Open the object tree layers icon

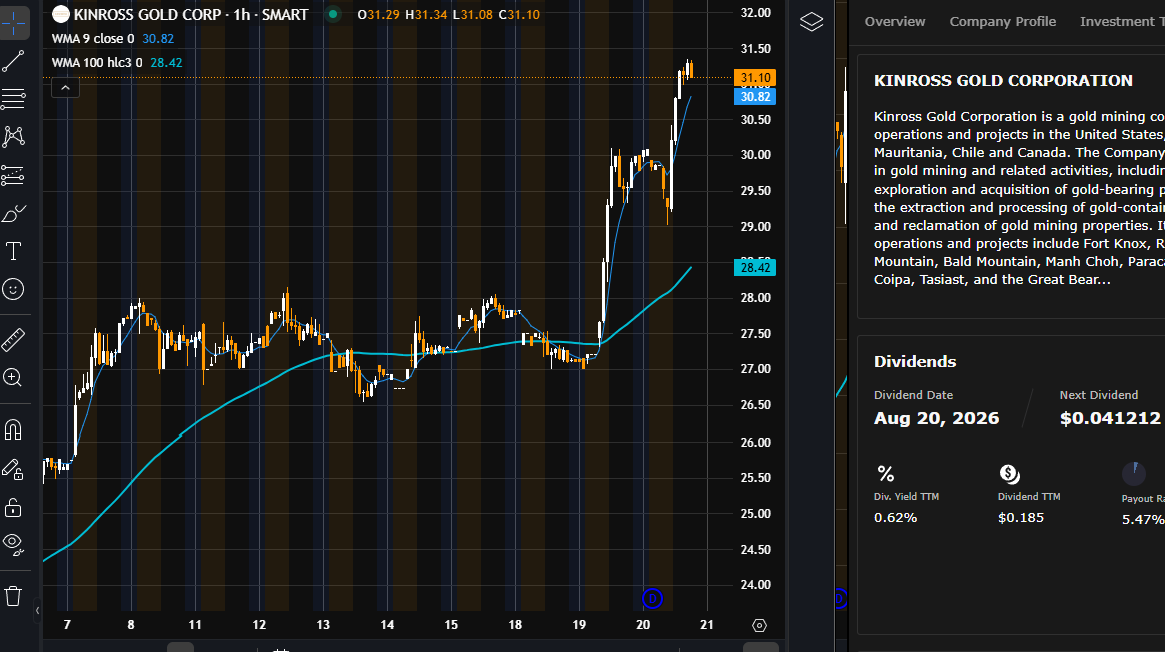[x=811, y=22]
